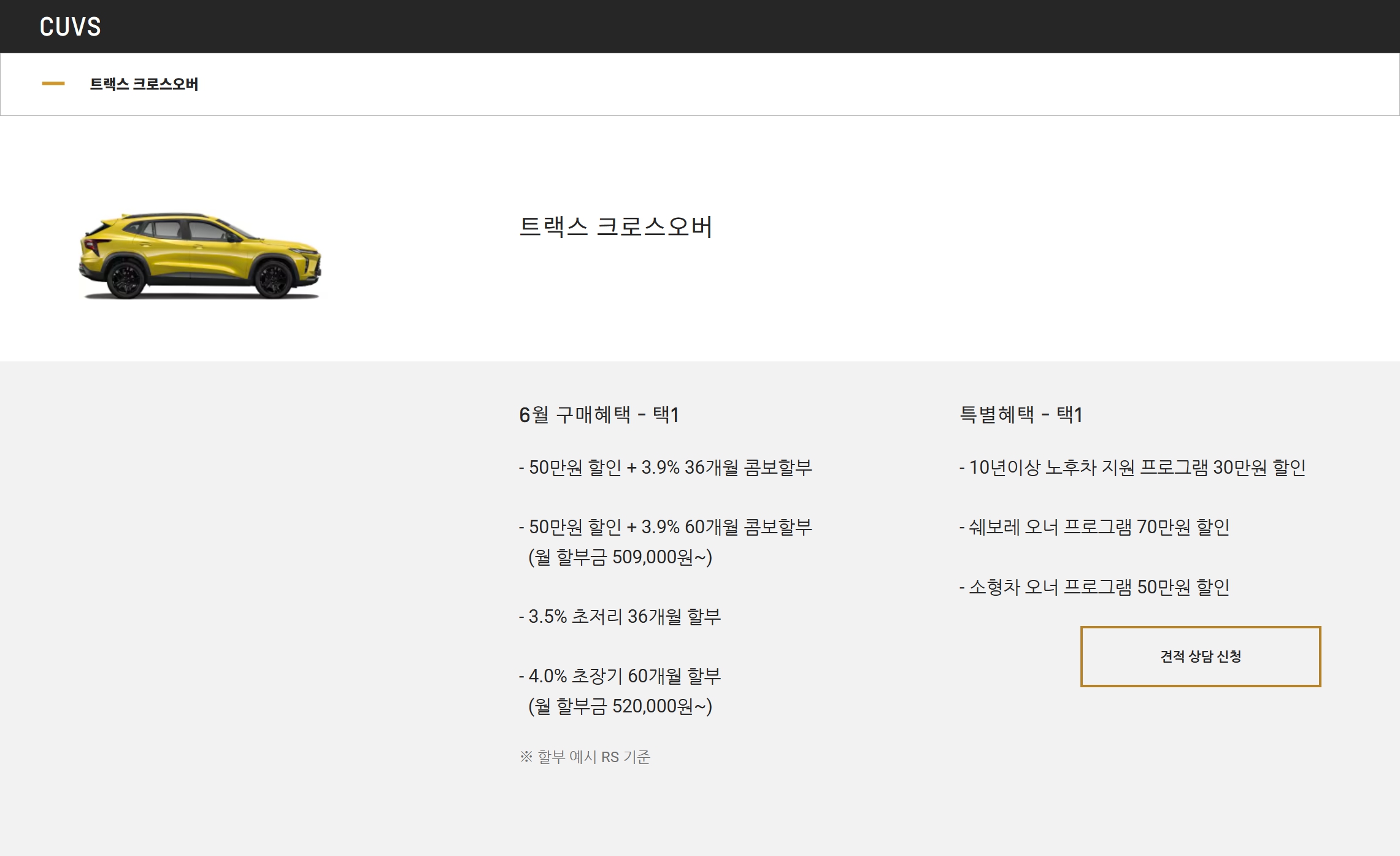Select the 3.9% 60개월 콤보할부 option
1400x856 pixels.
666,527
